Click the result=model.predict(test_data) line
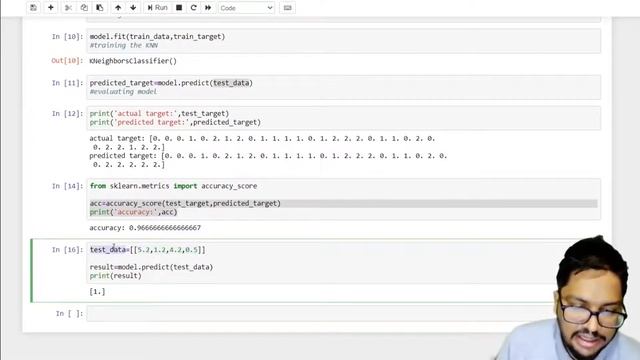The width and height of the screenshot is (640, 360). point(151,267)
